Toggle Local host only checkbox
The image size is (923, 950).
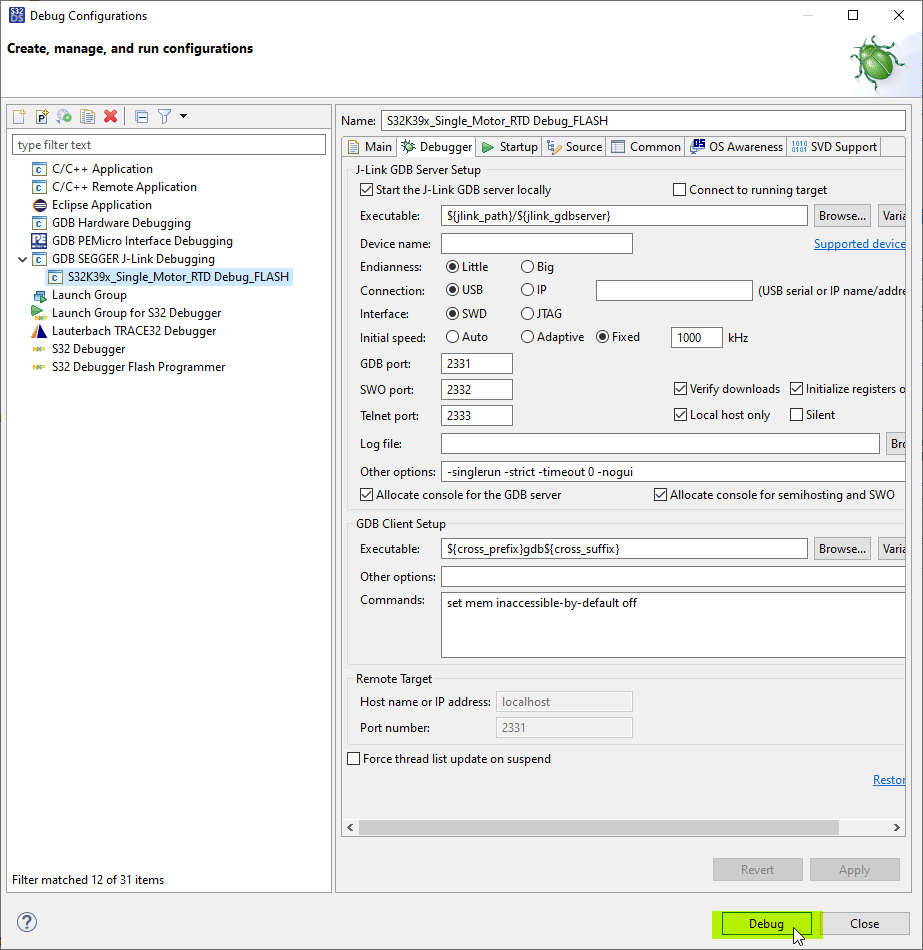[x=680, y=415]
